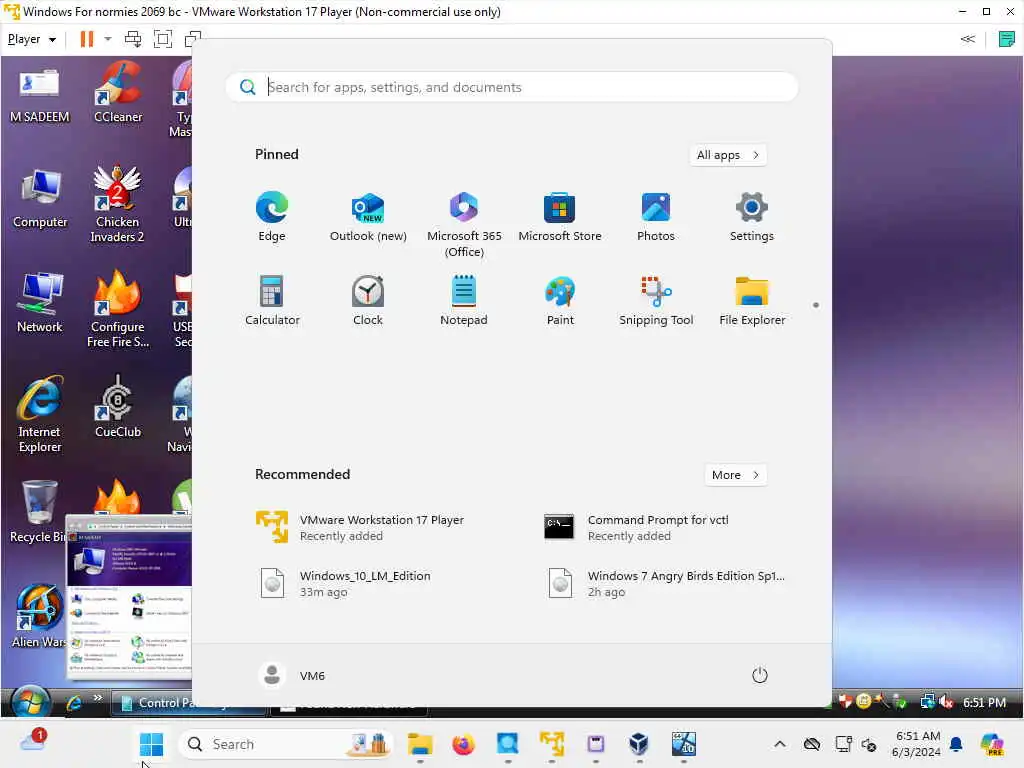Open Edge from pinned apps
The width and height of the screenshot is (1024, 768).
tap(272, 217)
